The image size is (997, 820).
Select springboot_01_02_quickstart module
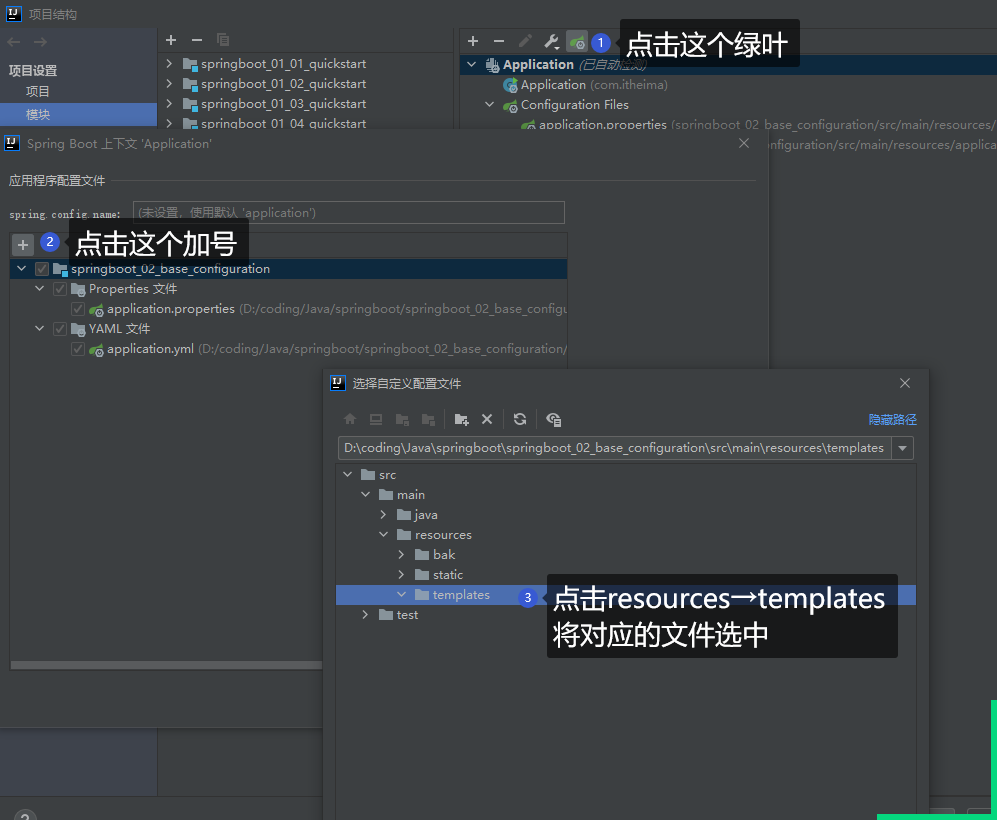pos(283,84)
